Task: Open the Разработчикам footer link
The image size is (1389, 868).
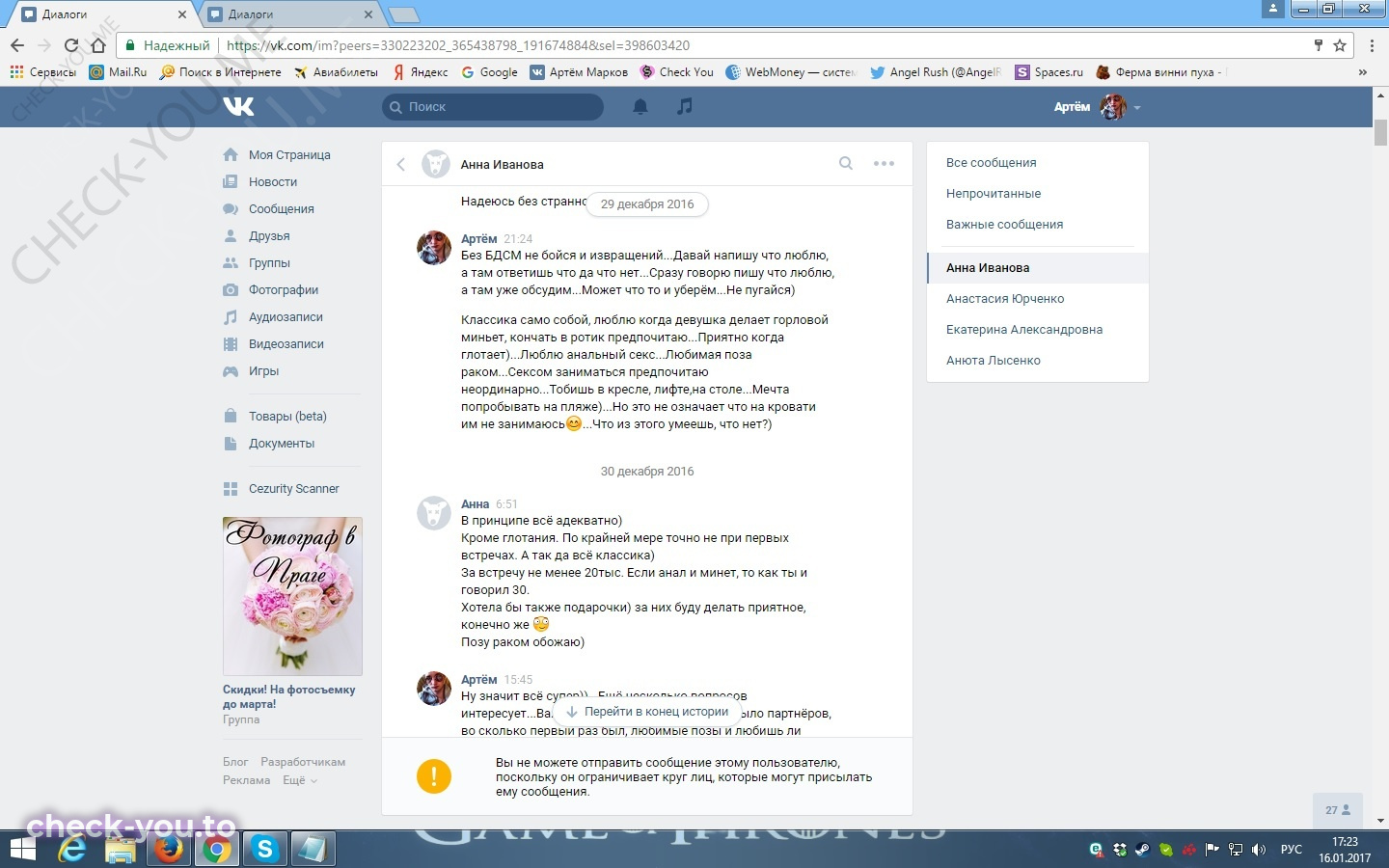Action: [303, 762]
